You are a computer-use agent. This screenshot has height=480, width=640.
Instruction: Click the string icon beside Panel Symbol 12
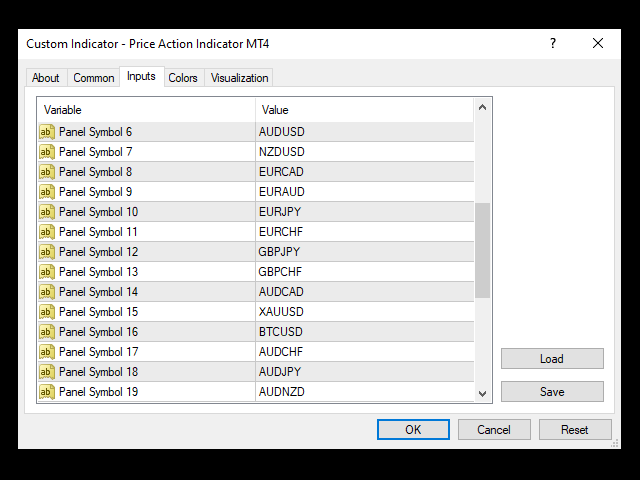pos(47,252)
